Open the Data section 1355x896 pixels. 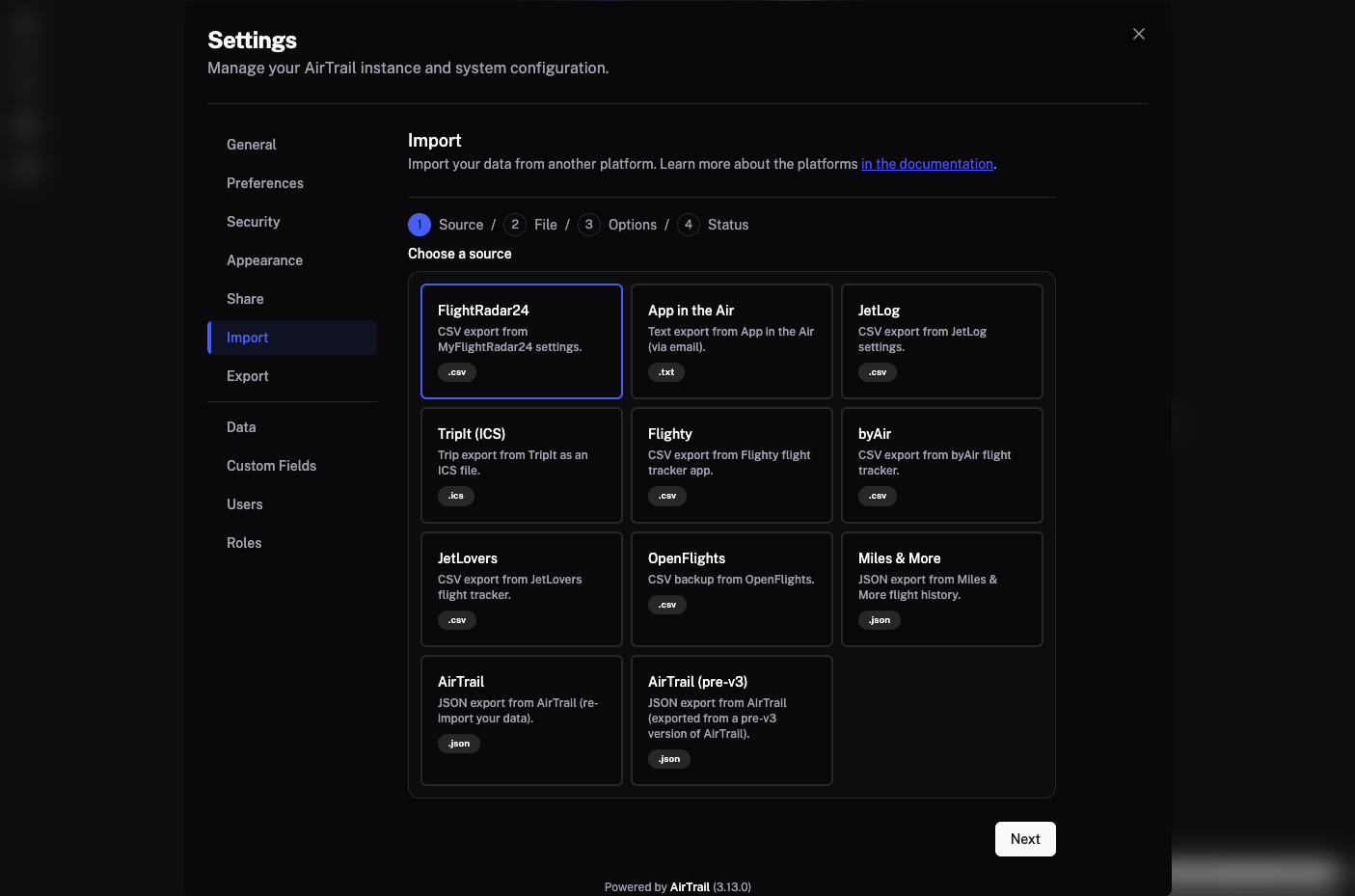[x=292, y=427]
